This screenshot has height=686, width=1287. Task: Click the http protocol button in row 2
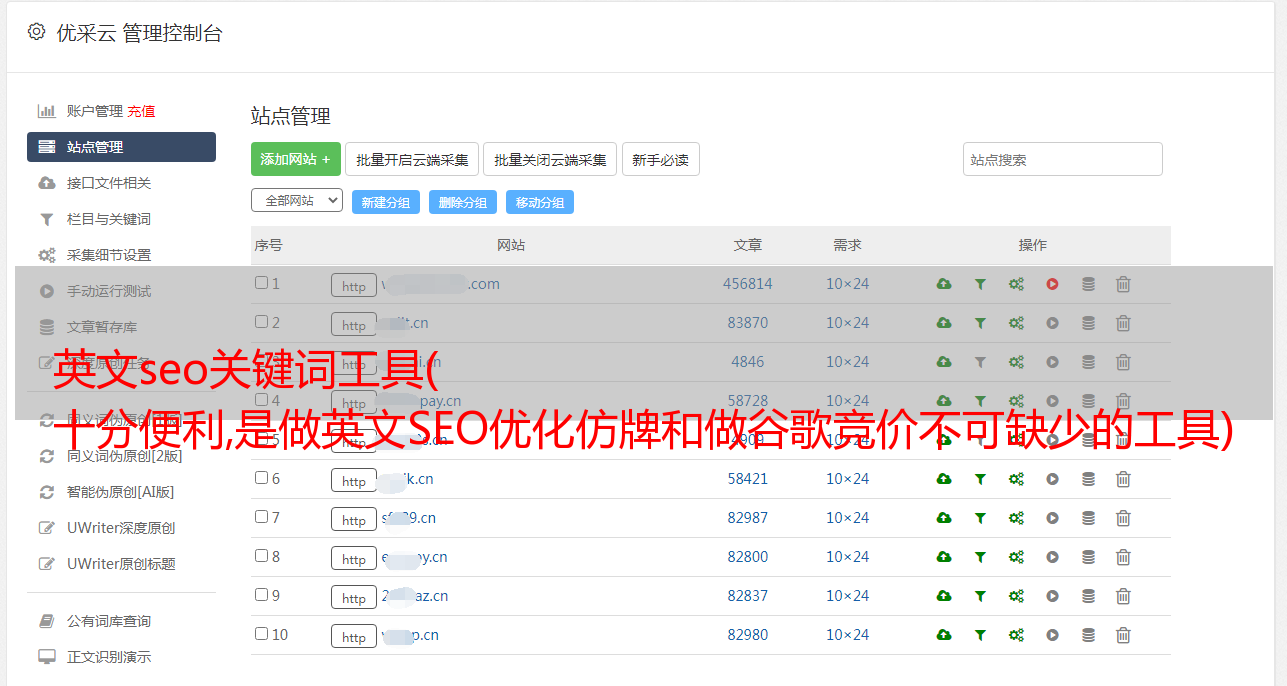pos(354,325)
